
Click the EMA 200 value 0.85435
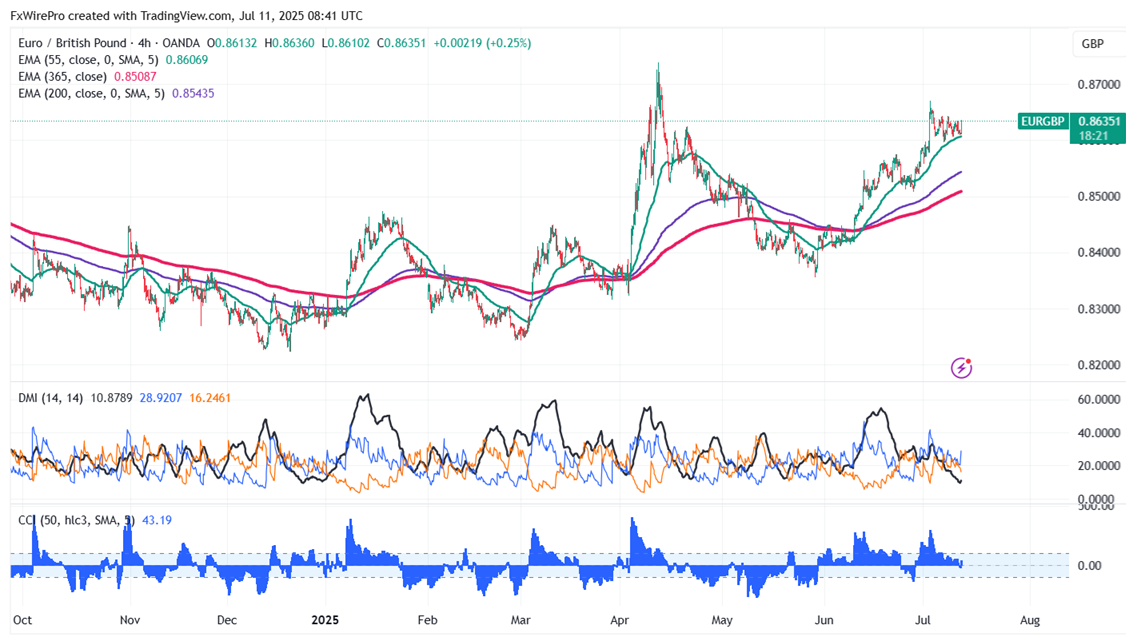[193, 93]
